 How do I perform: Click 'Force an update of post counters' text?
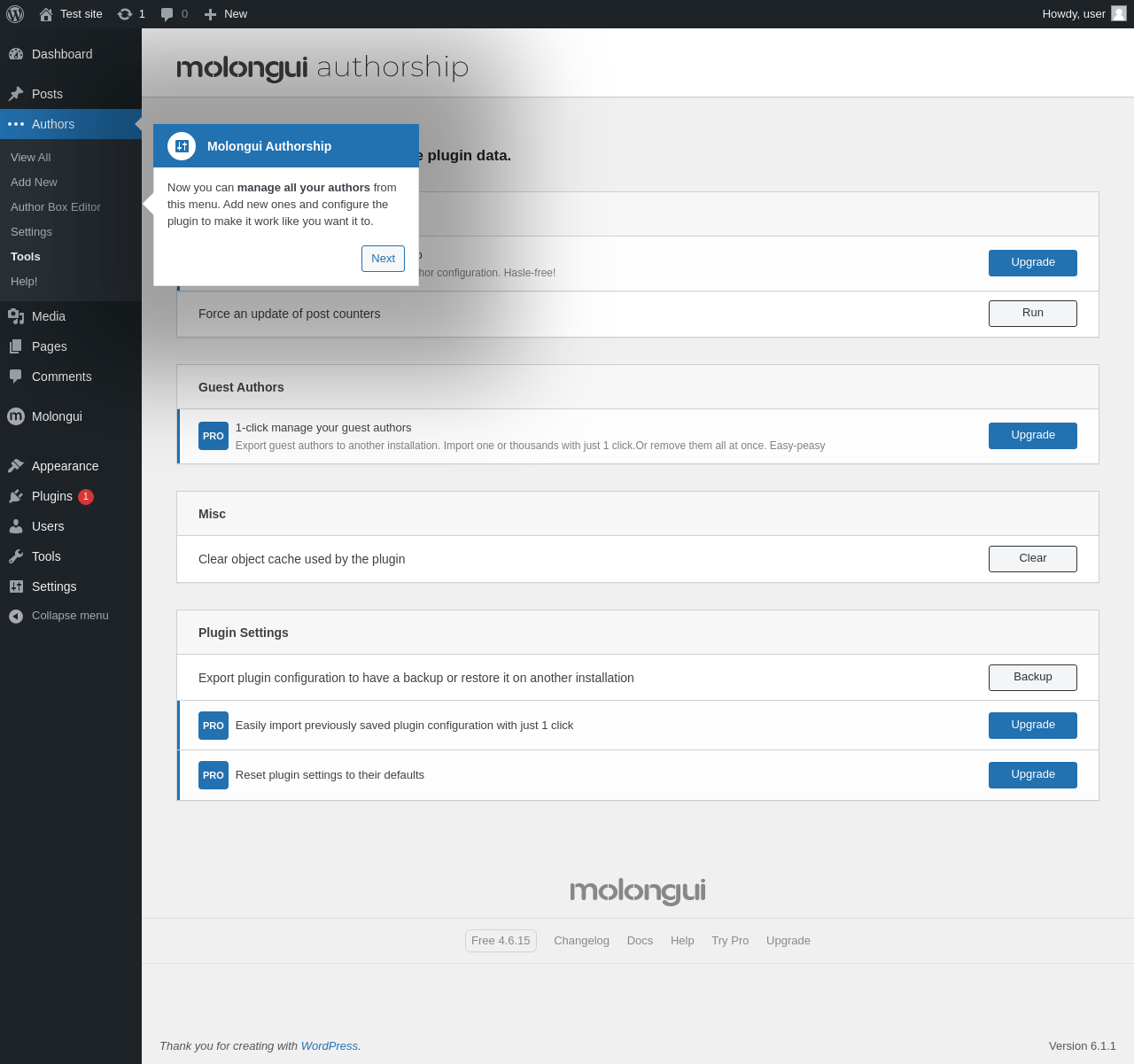pos(289,314)
